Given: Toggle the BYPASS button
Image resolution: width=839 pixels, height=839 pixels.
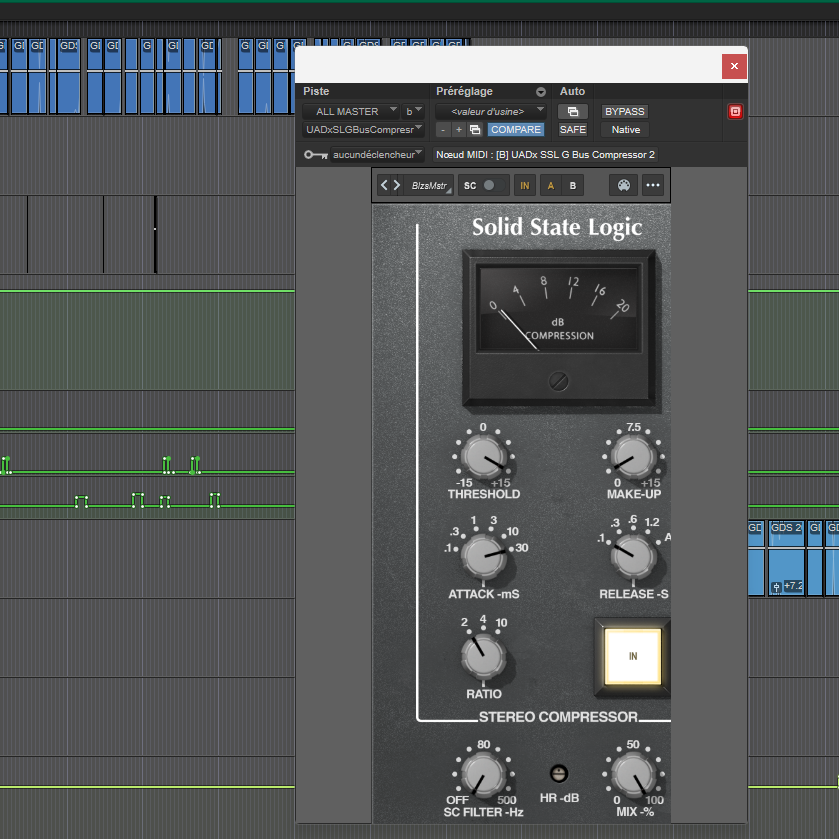Looking at the screenshot, I should (x=624, y=111).
